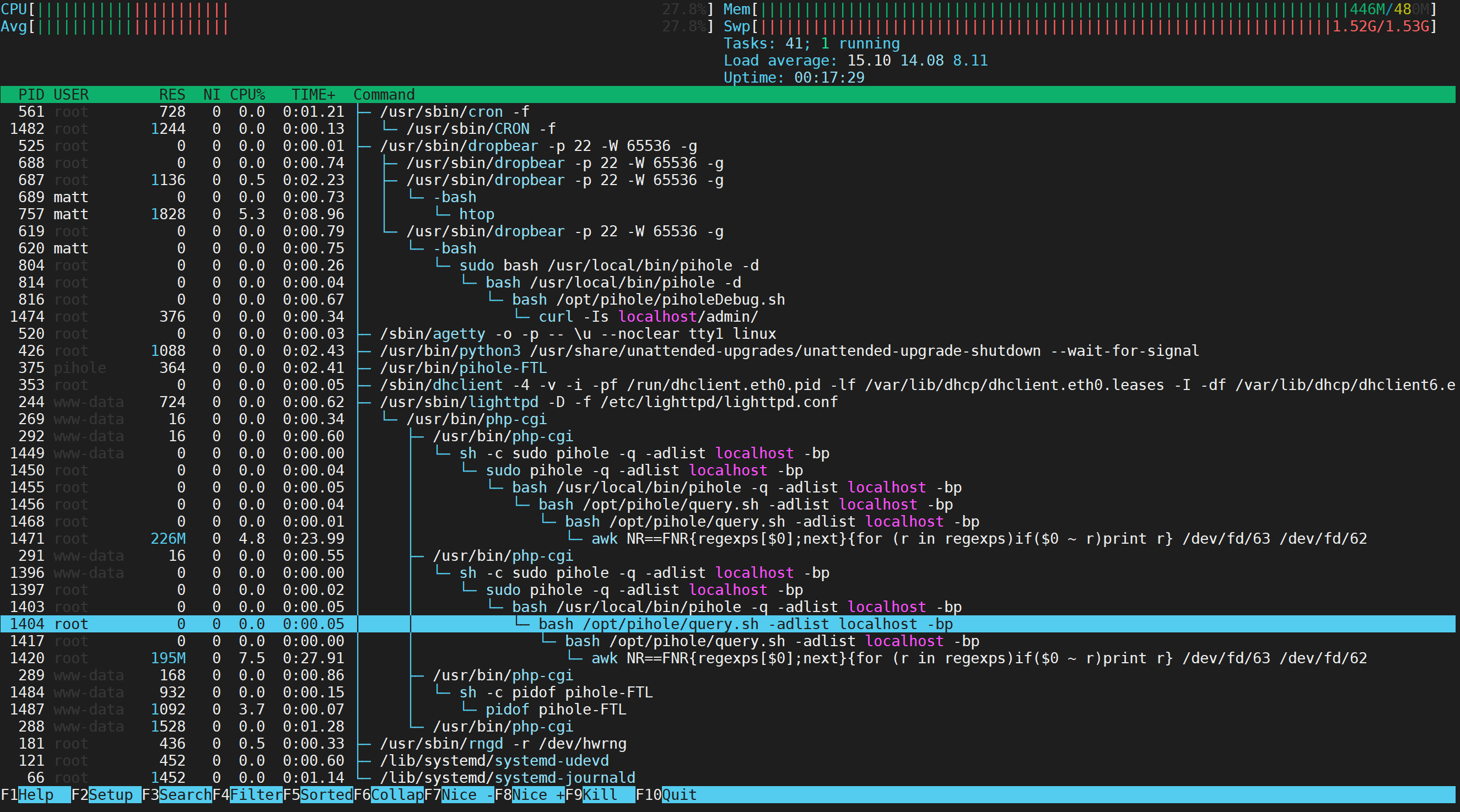Select the pidof pihole-FTL process PID 1487

tap(728, 710)
